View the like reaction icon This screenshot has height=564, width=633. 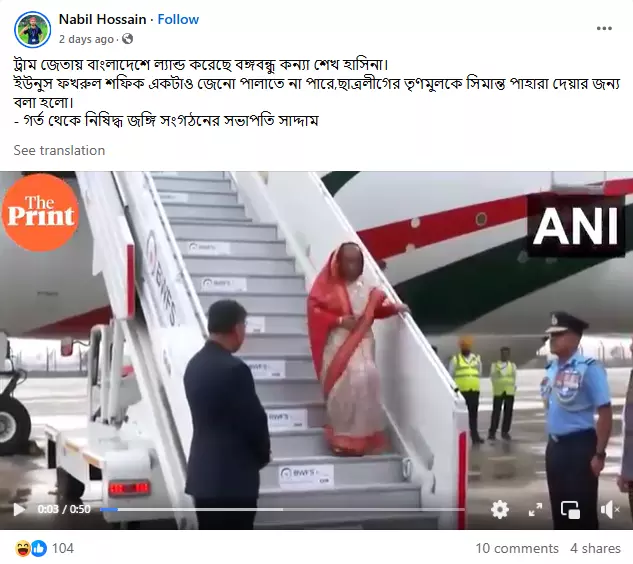[39, 548]
